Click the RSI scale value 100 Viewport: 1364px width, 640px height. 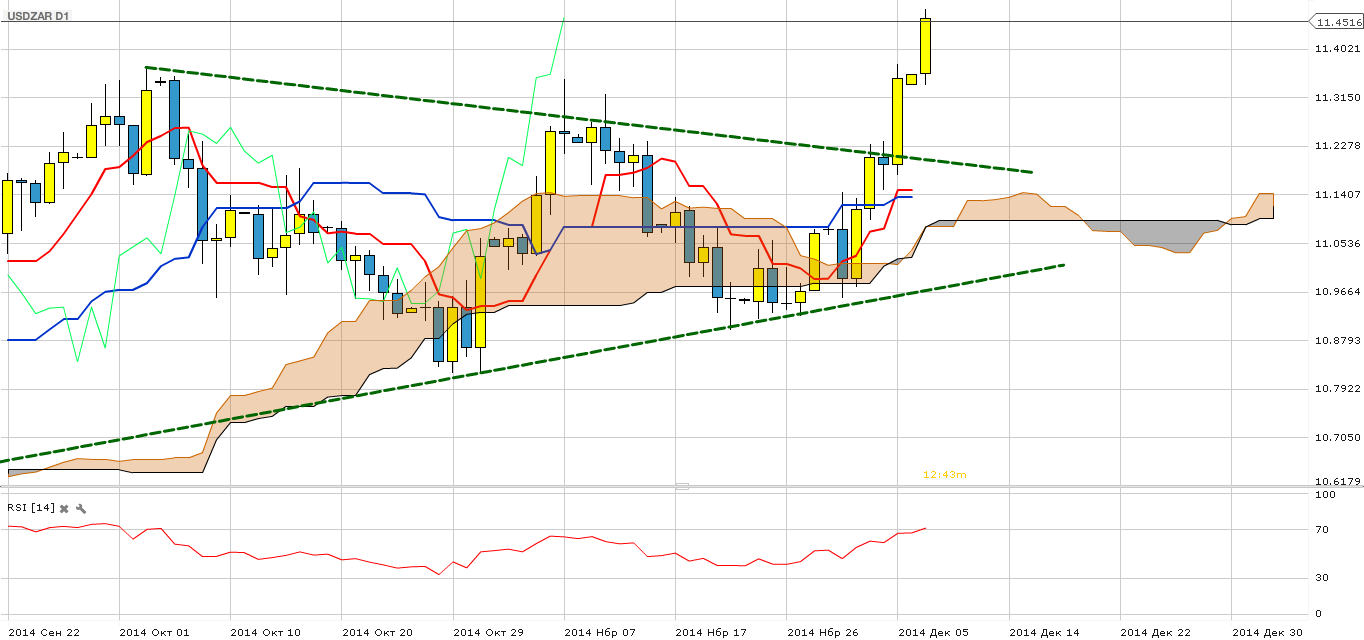pos(1325,494)
